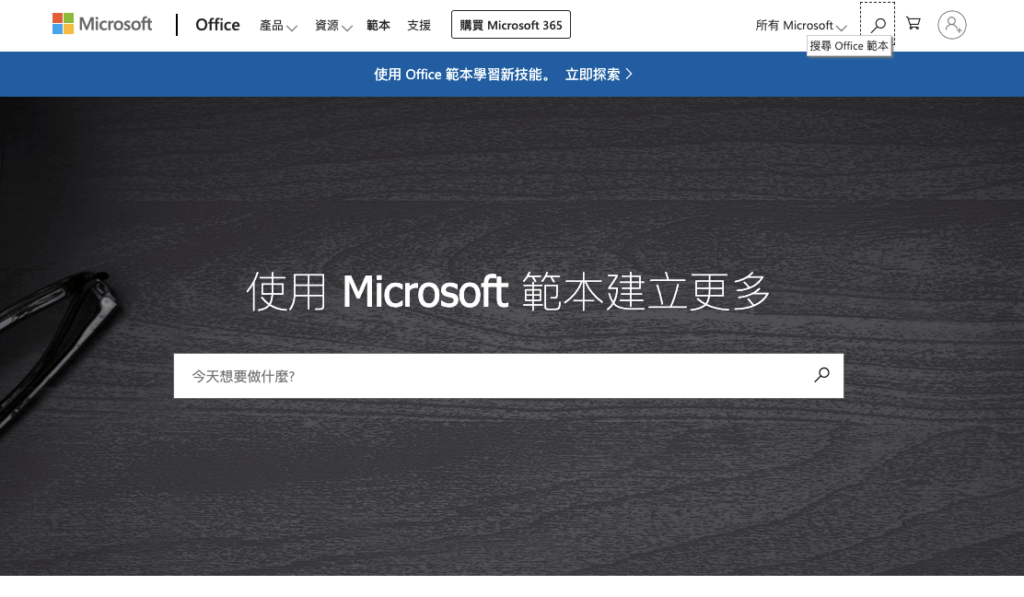Click the Microsoft logo
This screenshot has width=1024, height=597.
(x=102, y=24)
